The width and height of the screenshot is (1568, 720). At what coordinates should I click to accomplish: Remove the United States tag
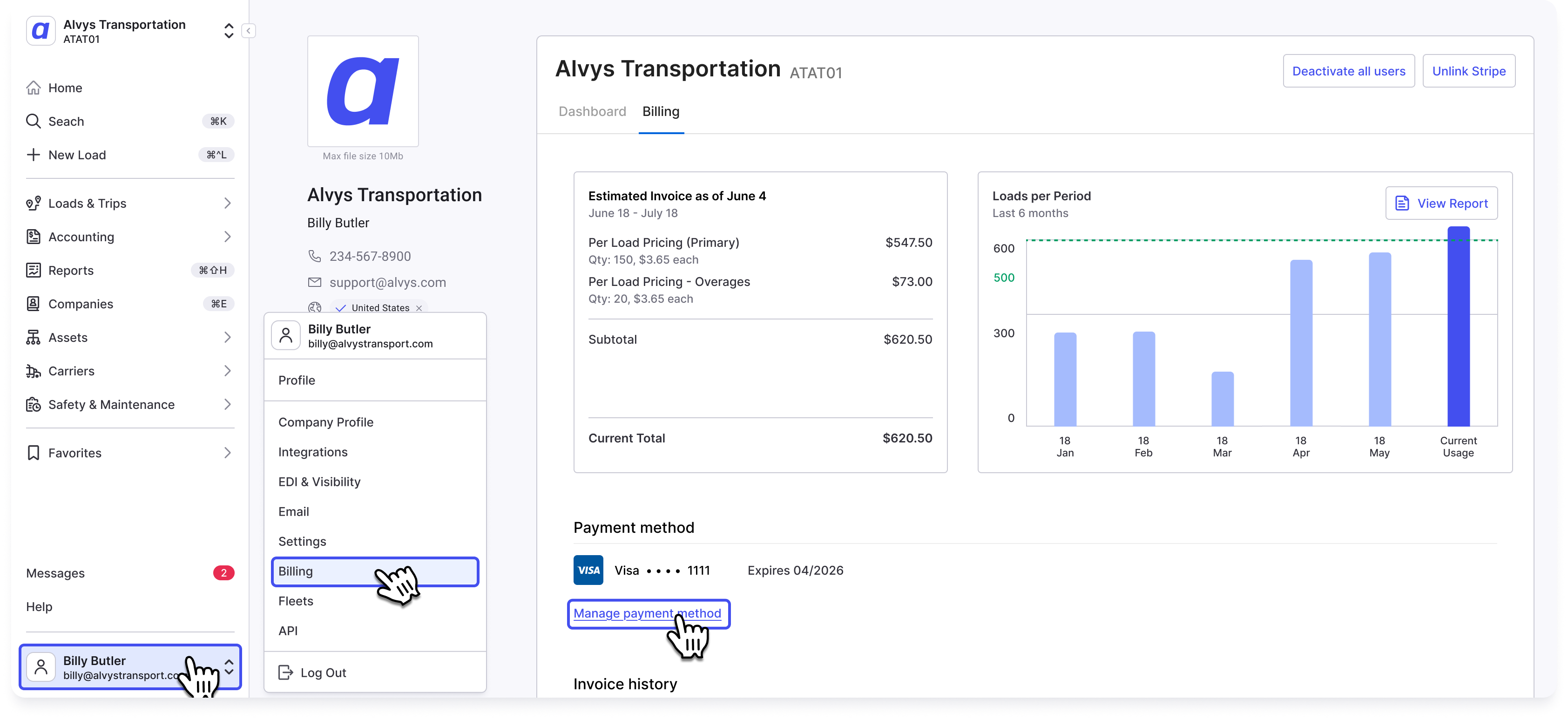[419, 308]
